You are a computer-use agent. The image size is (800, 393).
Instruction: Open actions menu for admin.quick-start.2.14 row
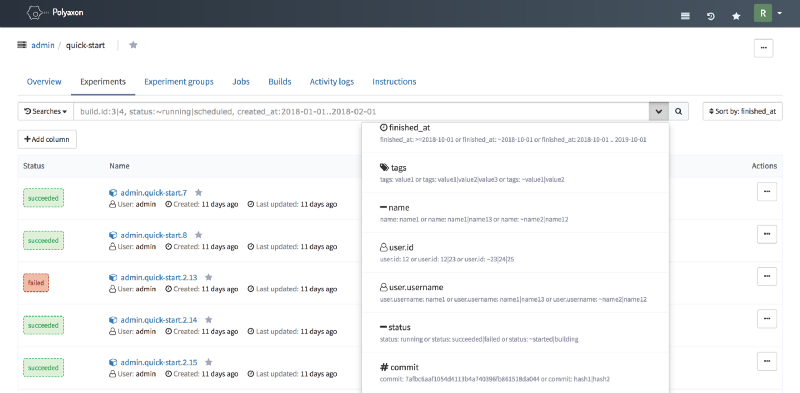(767, 318)
